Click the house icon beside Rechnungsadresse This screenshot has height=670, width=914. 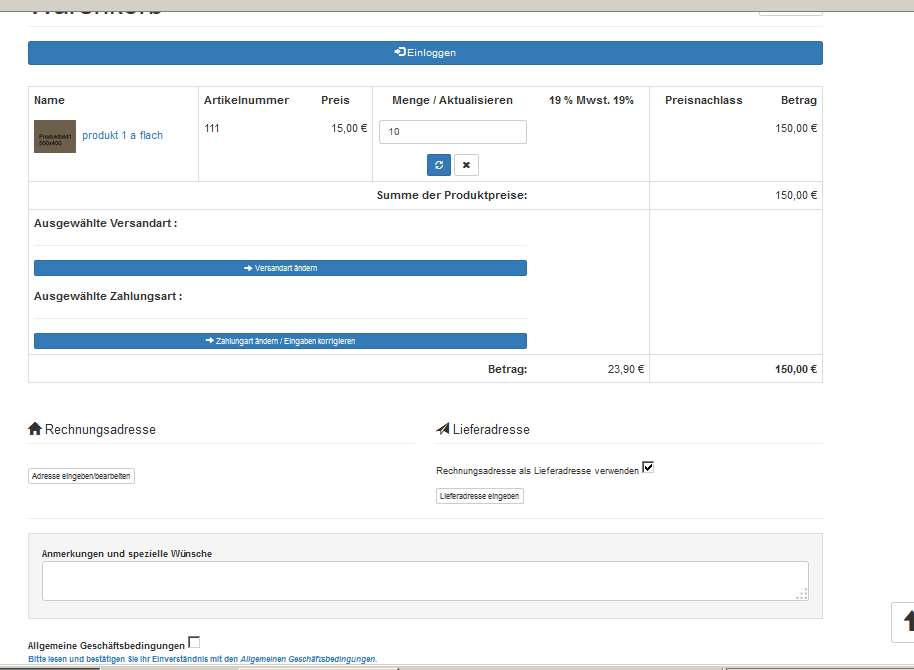tap(35, 429)
